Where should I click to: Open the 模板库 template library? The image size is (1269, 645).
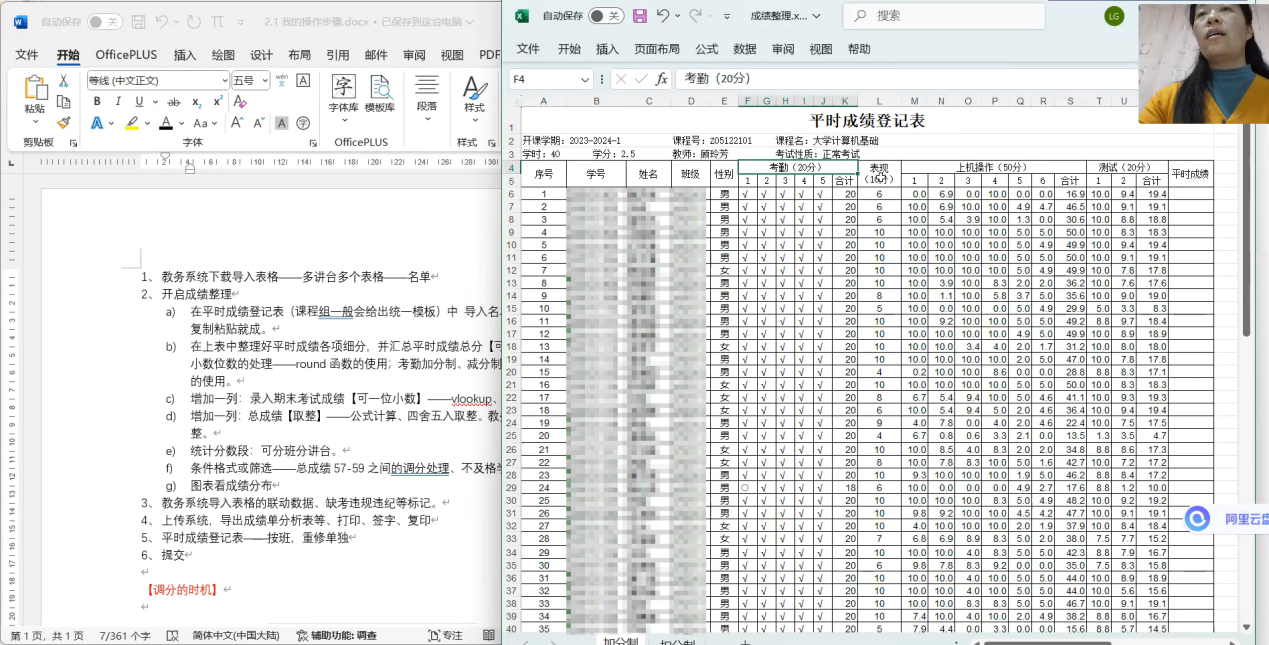pos(380,95)
